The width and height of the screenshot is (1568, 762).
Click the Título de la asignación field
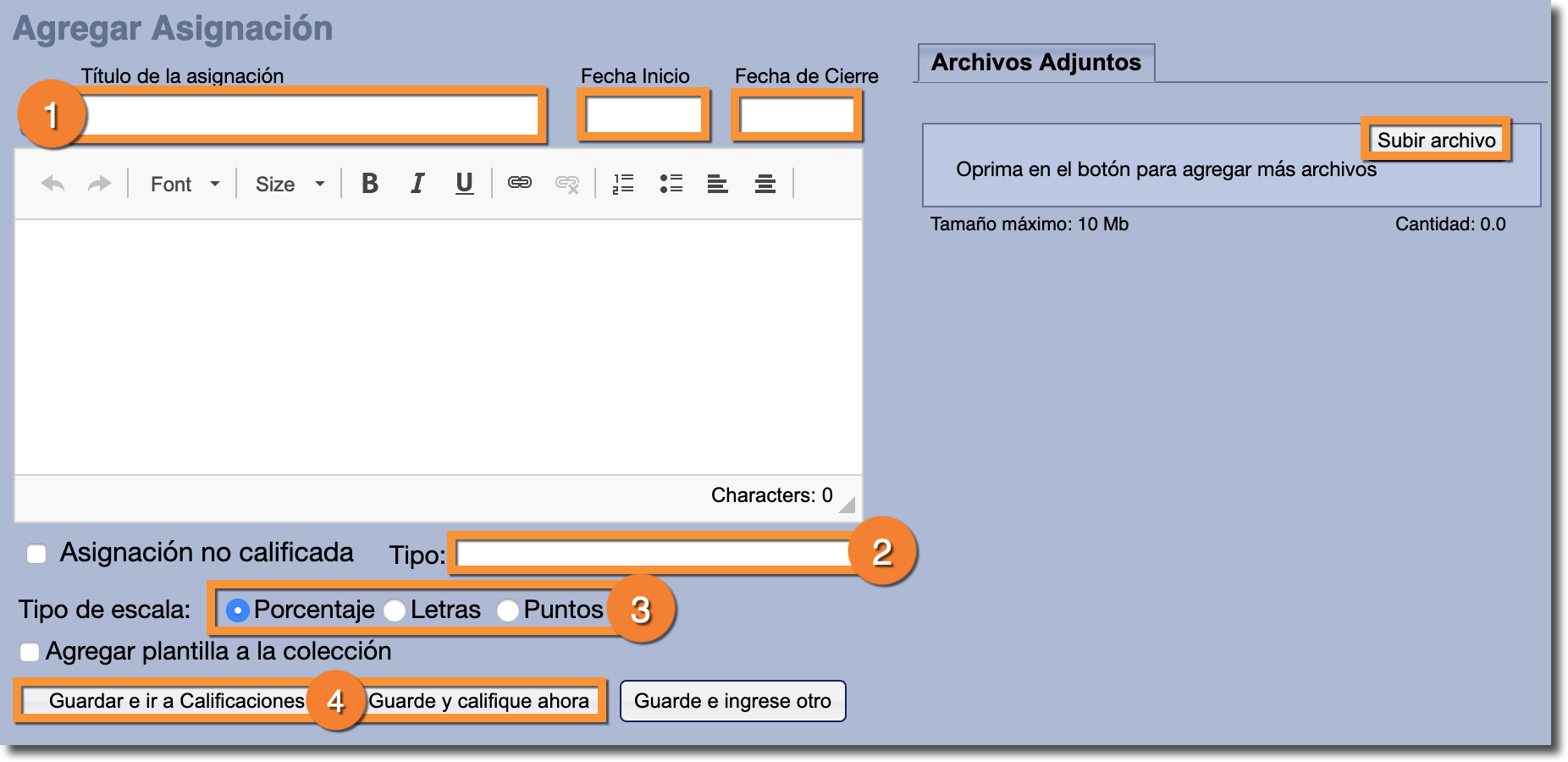312,115
